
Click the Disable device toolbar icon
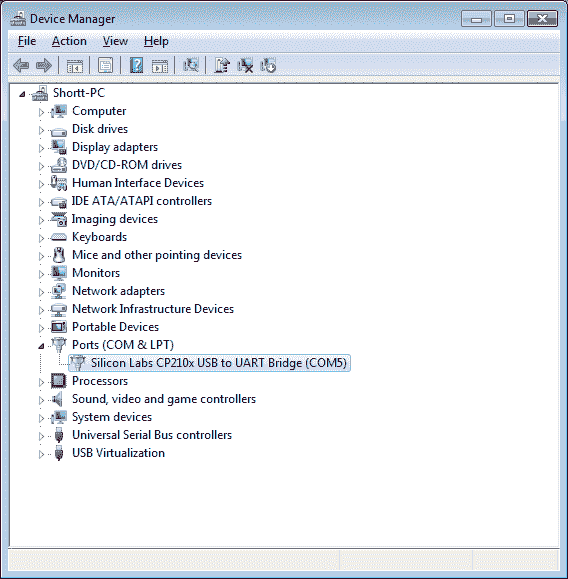(x=268, y=66)
